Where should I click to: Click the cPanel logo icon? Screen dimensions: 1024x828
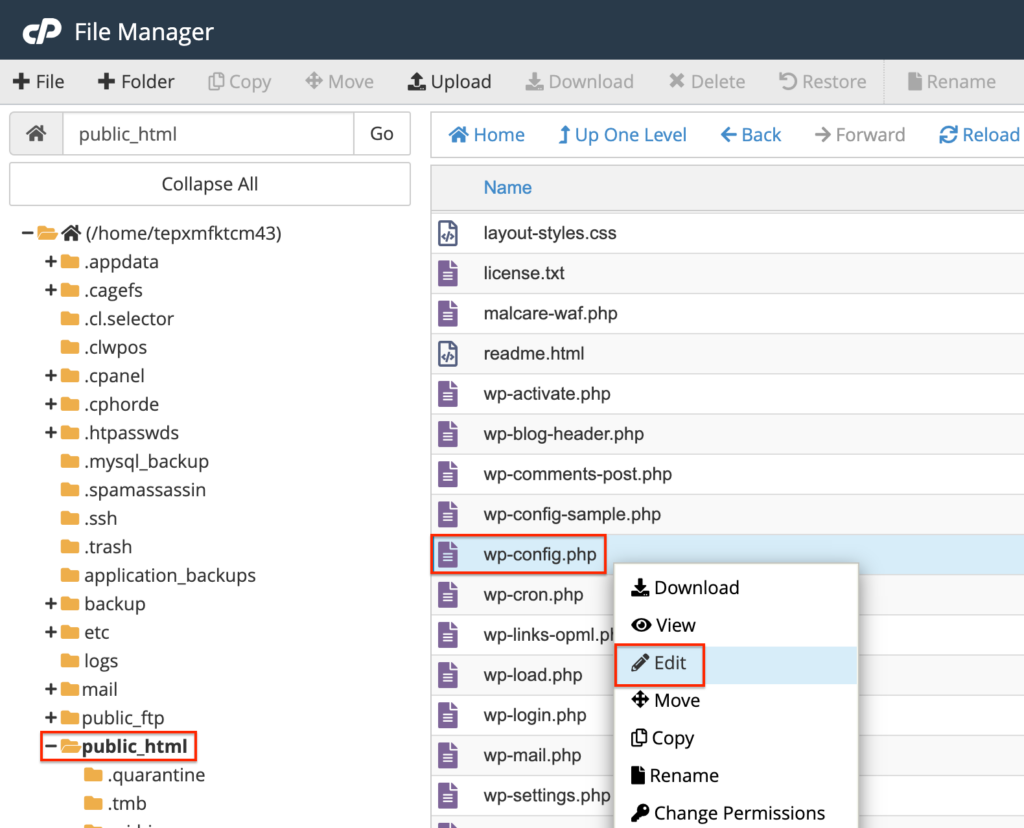(42, 31)
